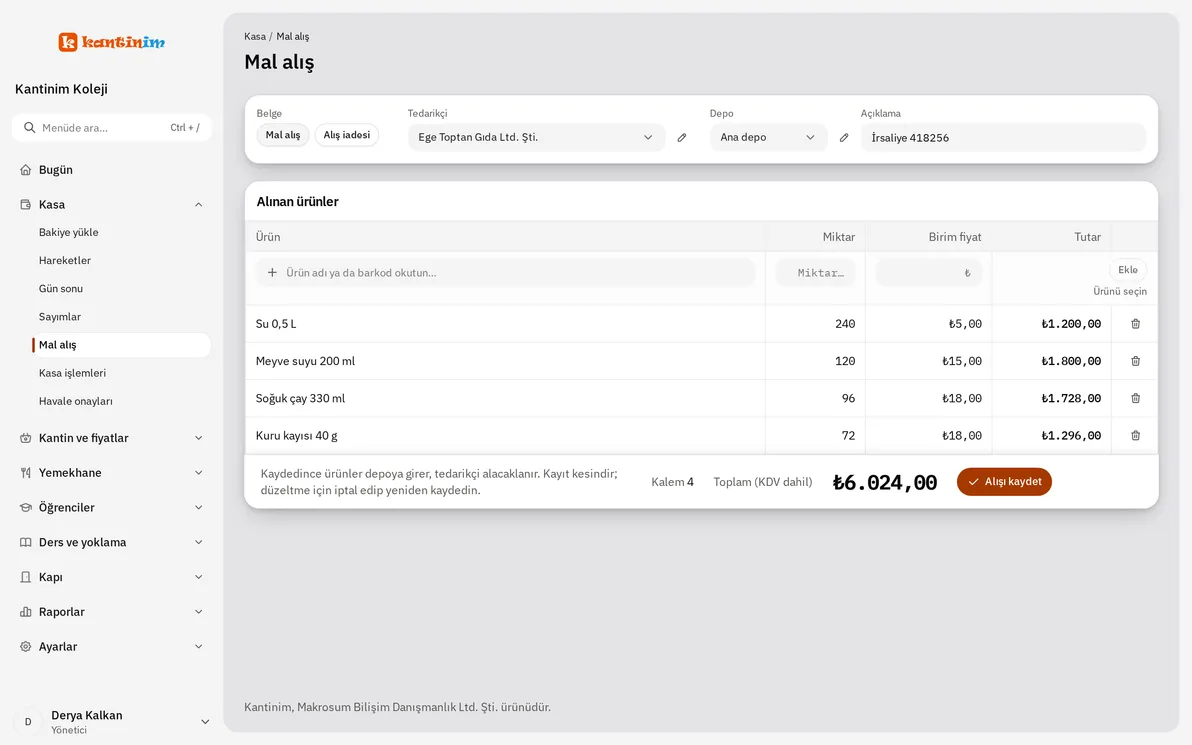Remove the Meyve suyu 200 ml row
Viewport: 1192px width, 745px height.
tap(1135, 361)
